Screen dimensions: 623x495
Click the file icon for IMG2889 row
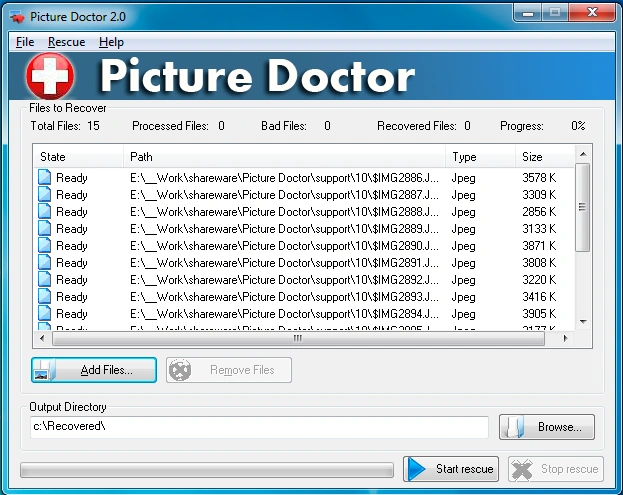tap(44, 229)
